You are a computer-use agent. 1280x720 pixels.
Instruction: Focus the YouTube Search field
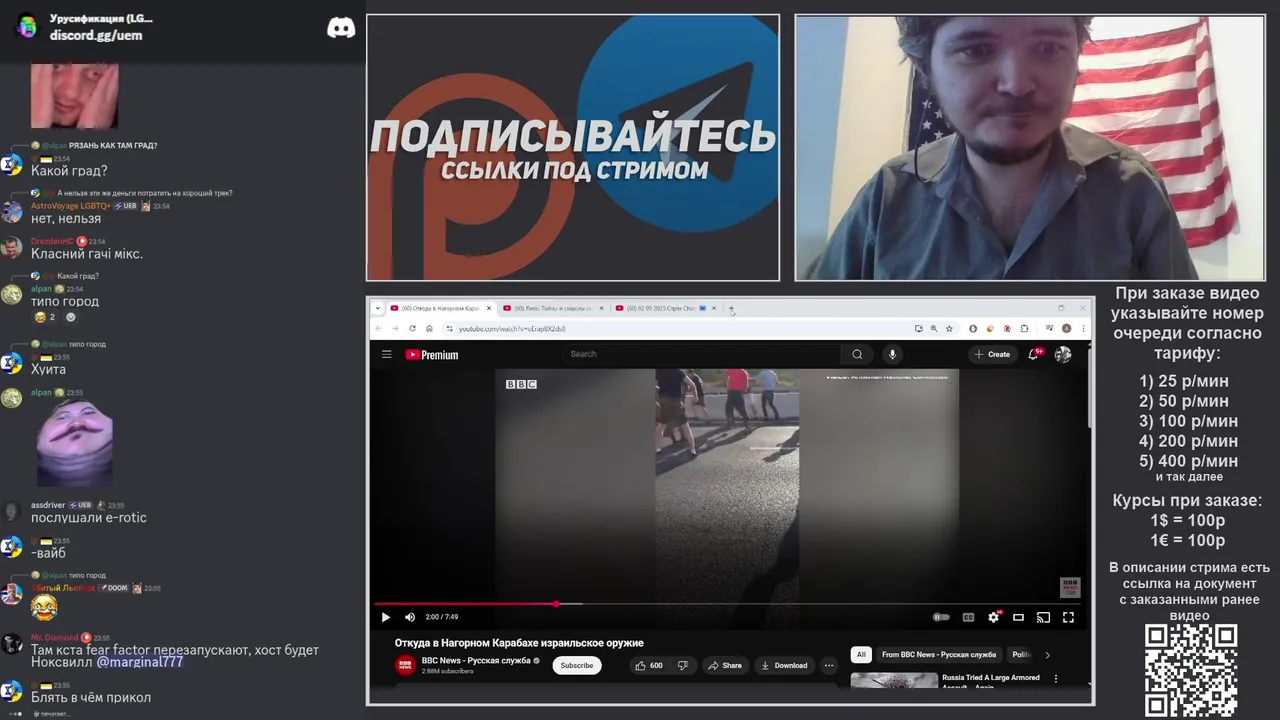coord(701,354)
